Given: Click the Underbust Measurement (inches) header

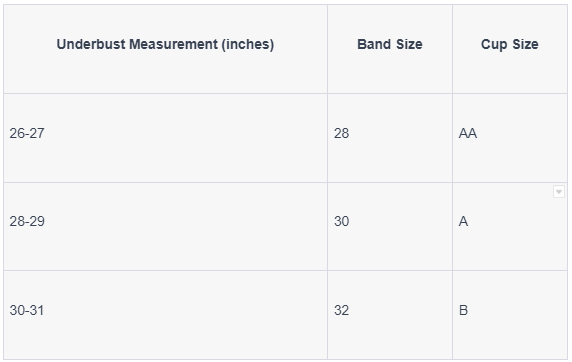Looking at the screenshot, I should (x=165, y=49).
